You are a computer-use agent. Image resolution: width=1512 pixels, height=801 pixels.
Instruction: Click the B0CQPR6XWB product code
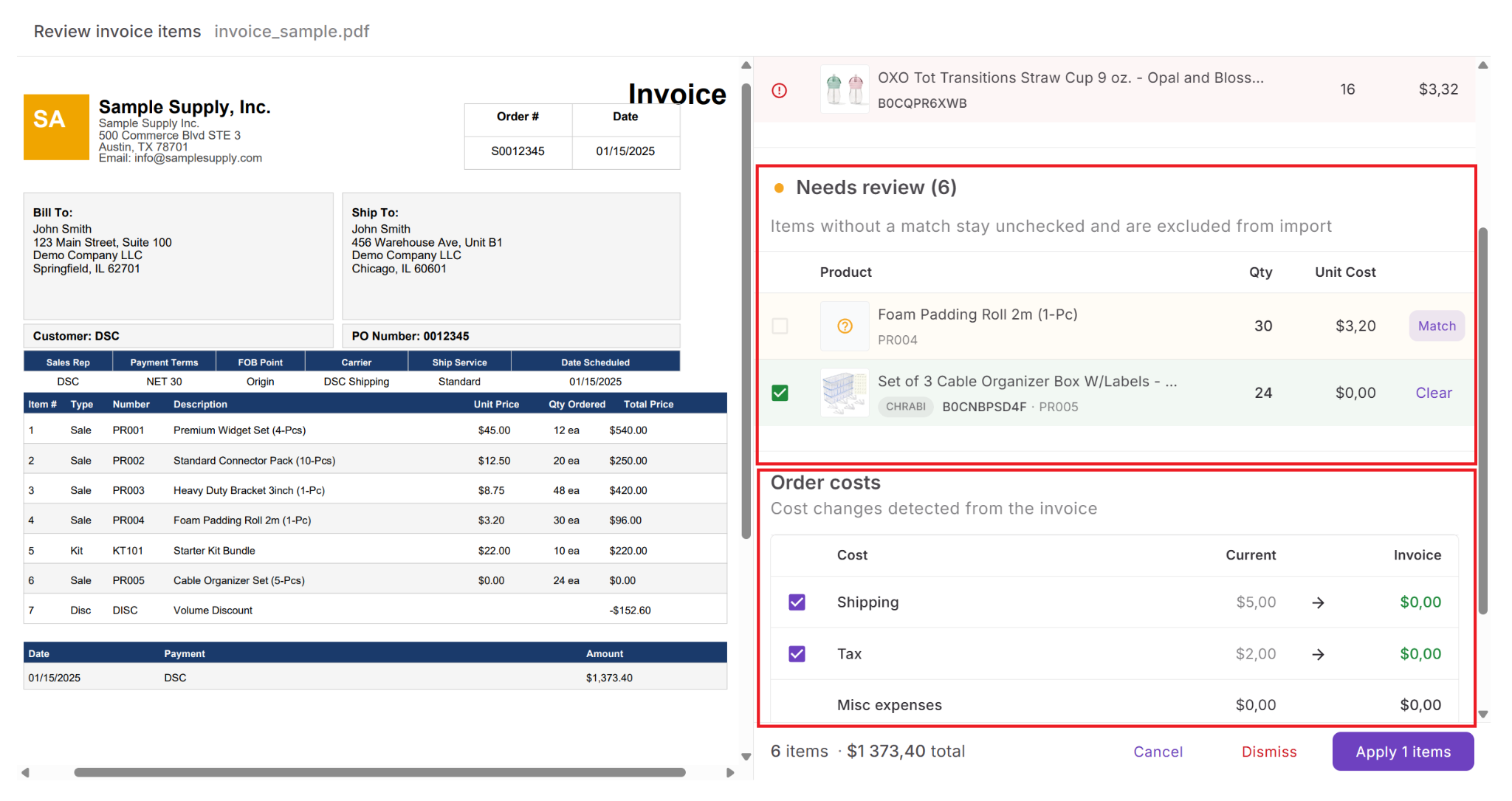click(x=922, y=103)
